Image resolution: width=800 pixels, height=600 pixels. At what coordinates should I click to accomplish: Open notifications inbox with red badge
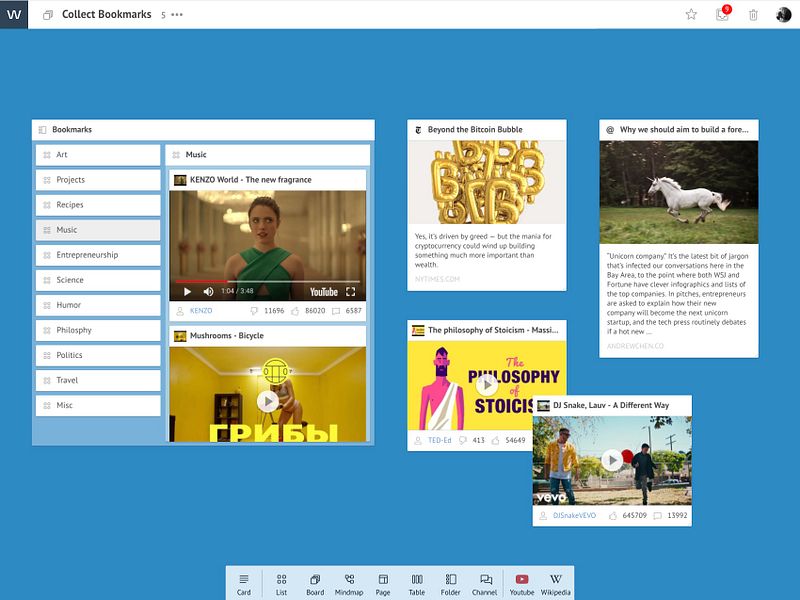point(722,14)
